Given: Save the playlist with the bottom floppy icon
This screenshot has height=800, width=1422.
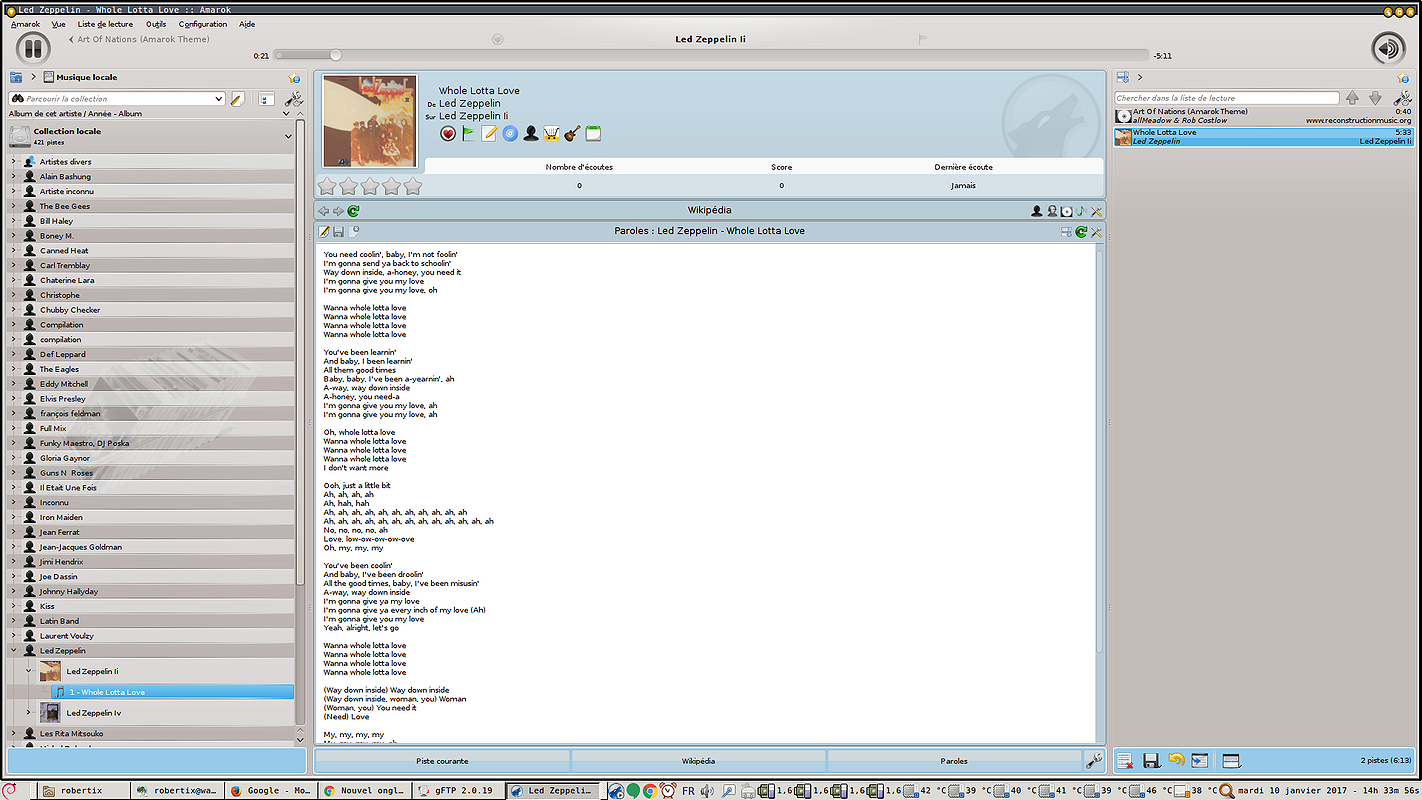Looking at the screenshot, I should 1151,761.
